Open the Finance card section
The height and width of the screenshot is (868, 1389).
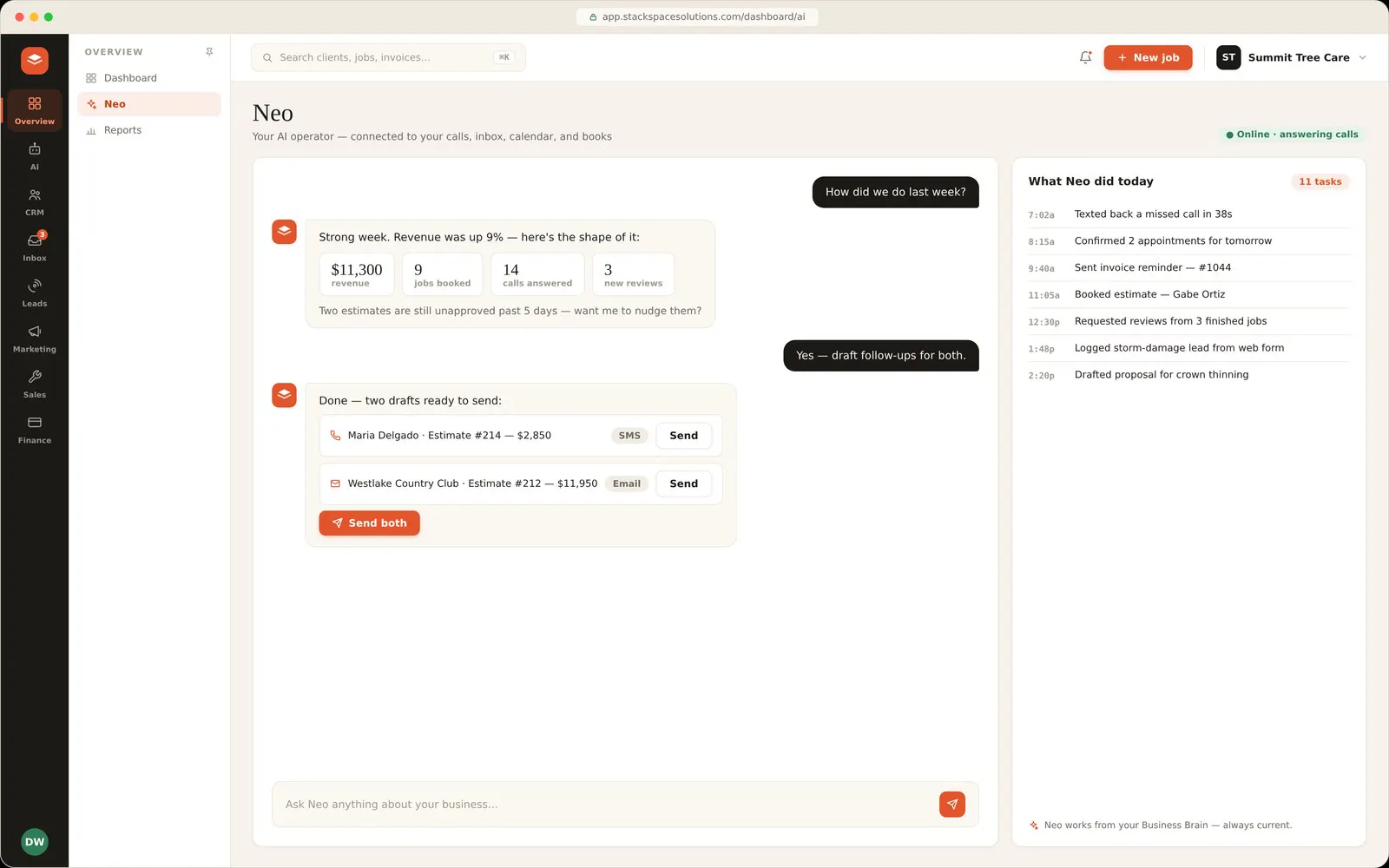click(35, 430)
